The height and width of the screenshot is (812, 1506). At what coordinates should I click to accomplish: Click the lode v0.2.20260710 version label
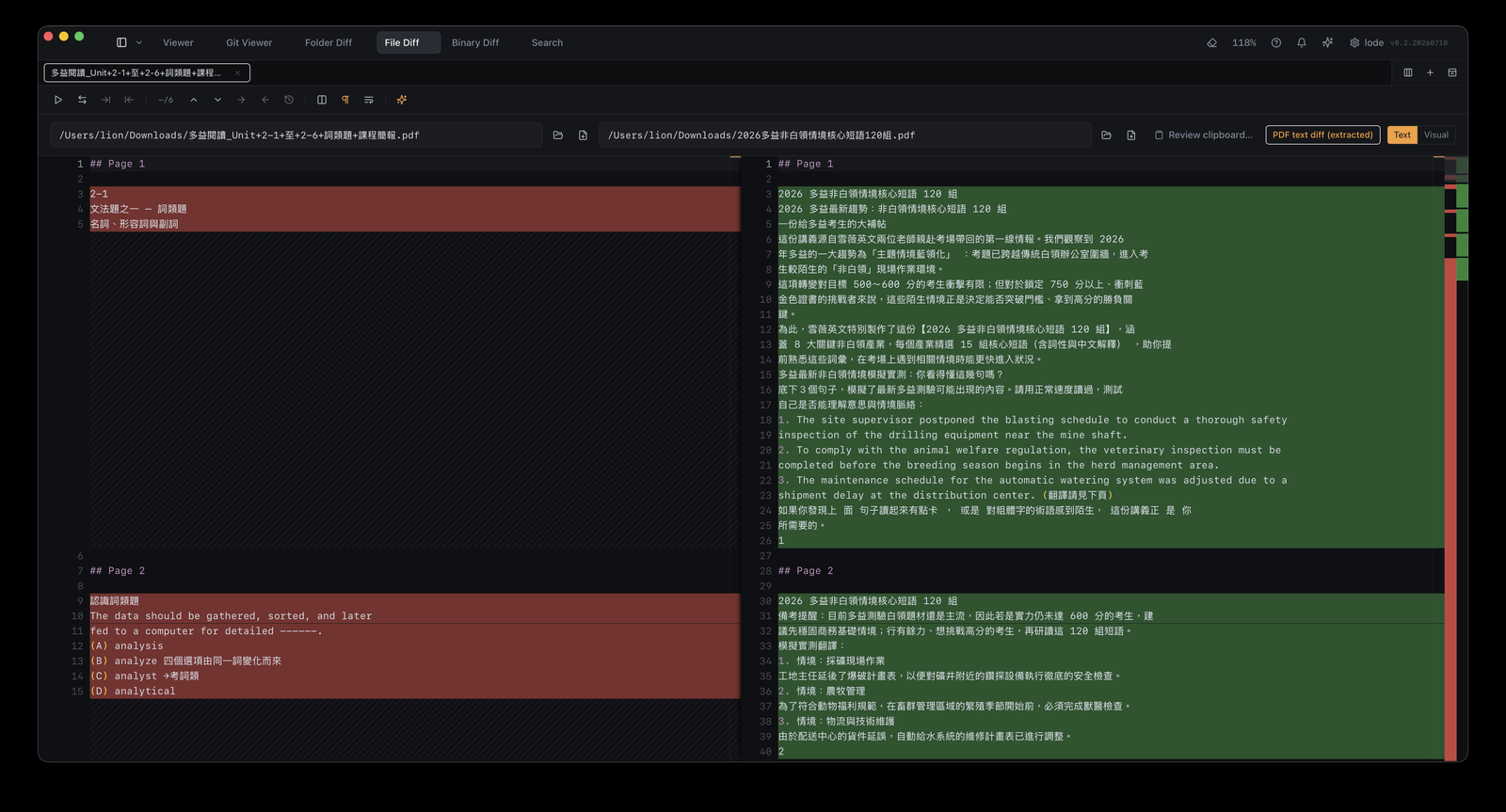1405,43
